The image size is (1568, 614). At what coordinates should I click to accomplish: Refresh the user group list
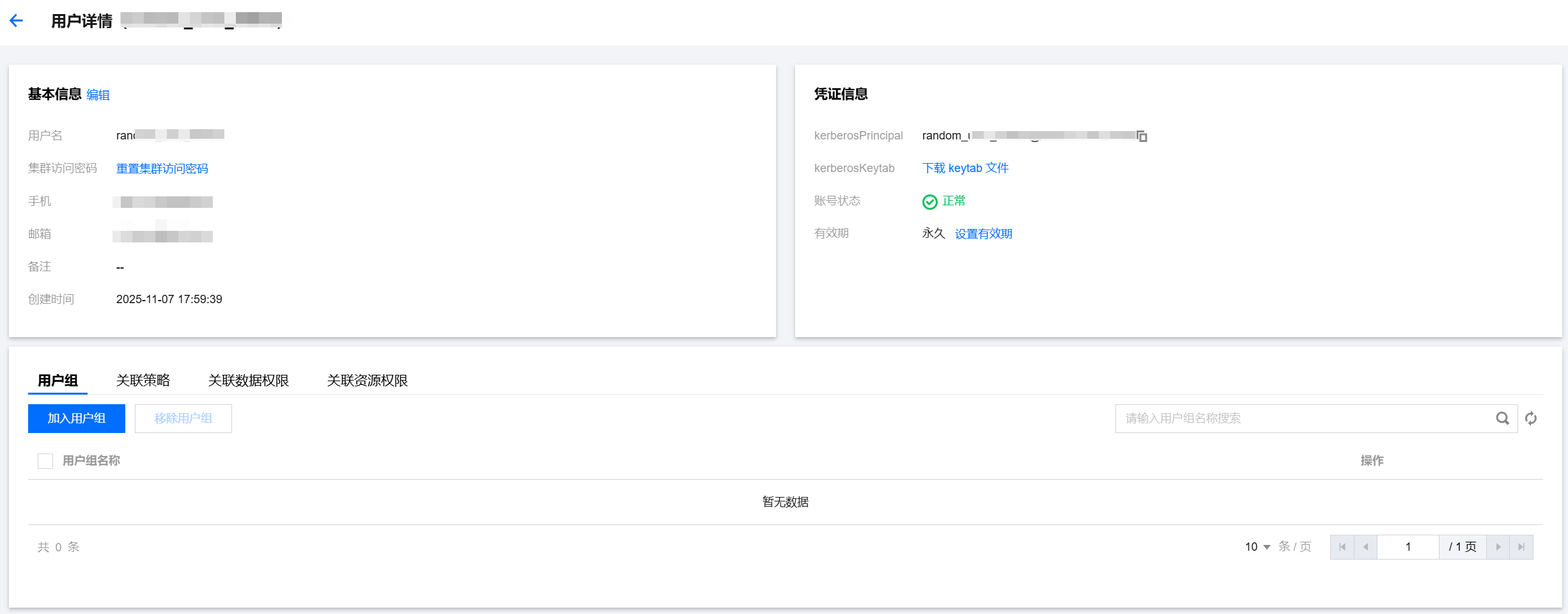click(1531, 418)
